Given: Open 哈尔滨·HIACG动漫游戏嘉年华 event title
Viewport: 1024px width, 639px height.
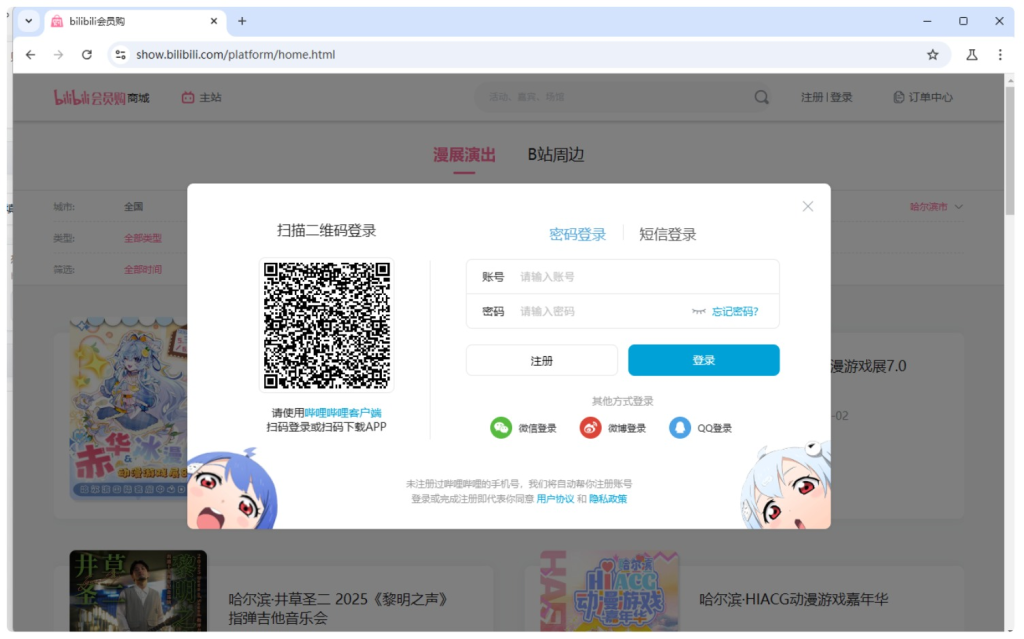Looking at the screenshot, I should 793,599.
